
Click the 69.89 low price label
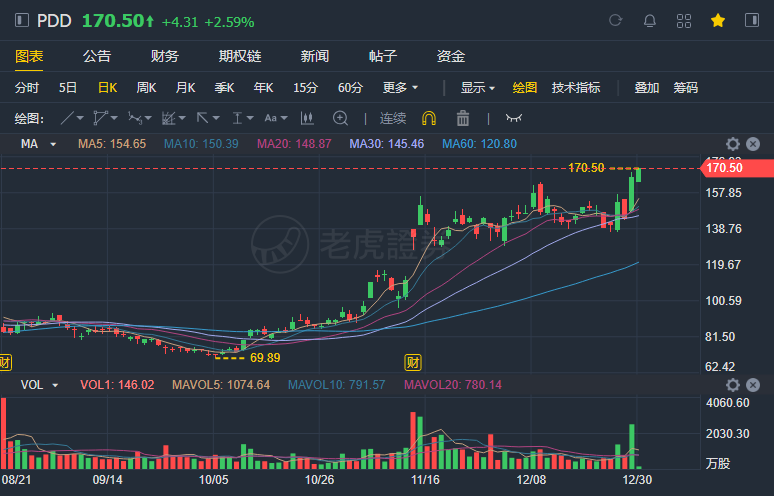point(265,358)
